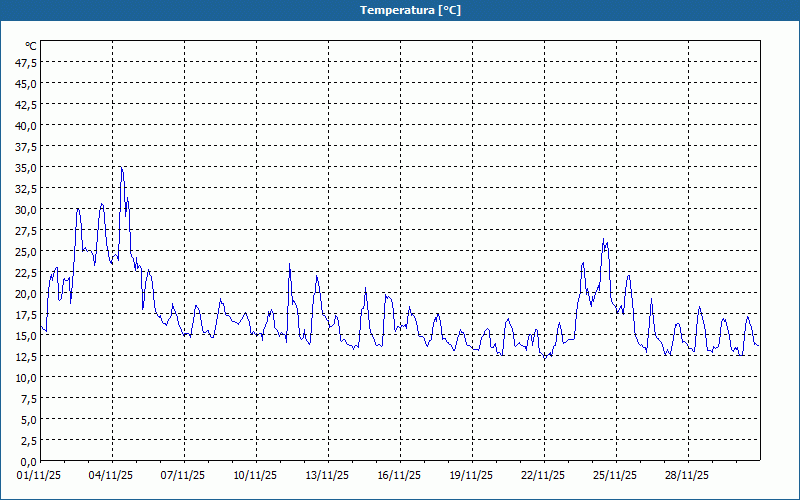Select the 04/11/25 date on x-axis
This screenshot has height=500, width=800.
[112, 475]
